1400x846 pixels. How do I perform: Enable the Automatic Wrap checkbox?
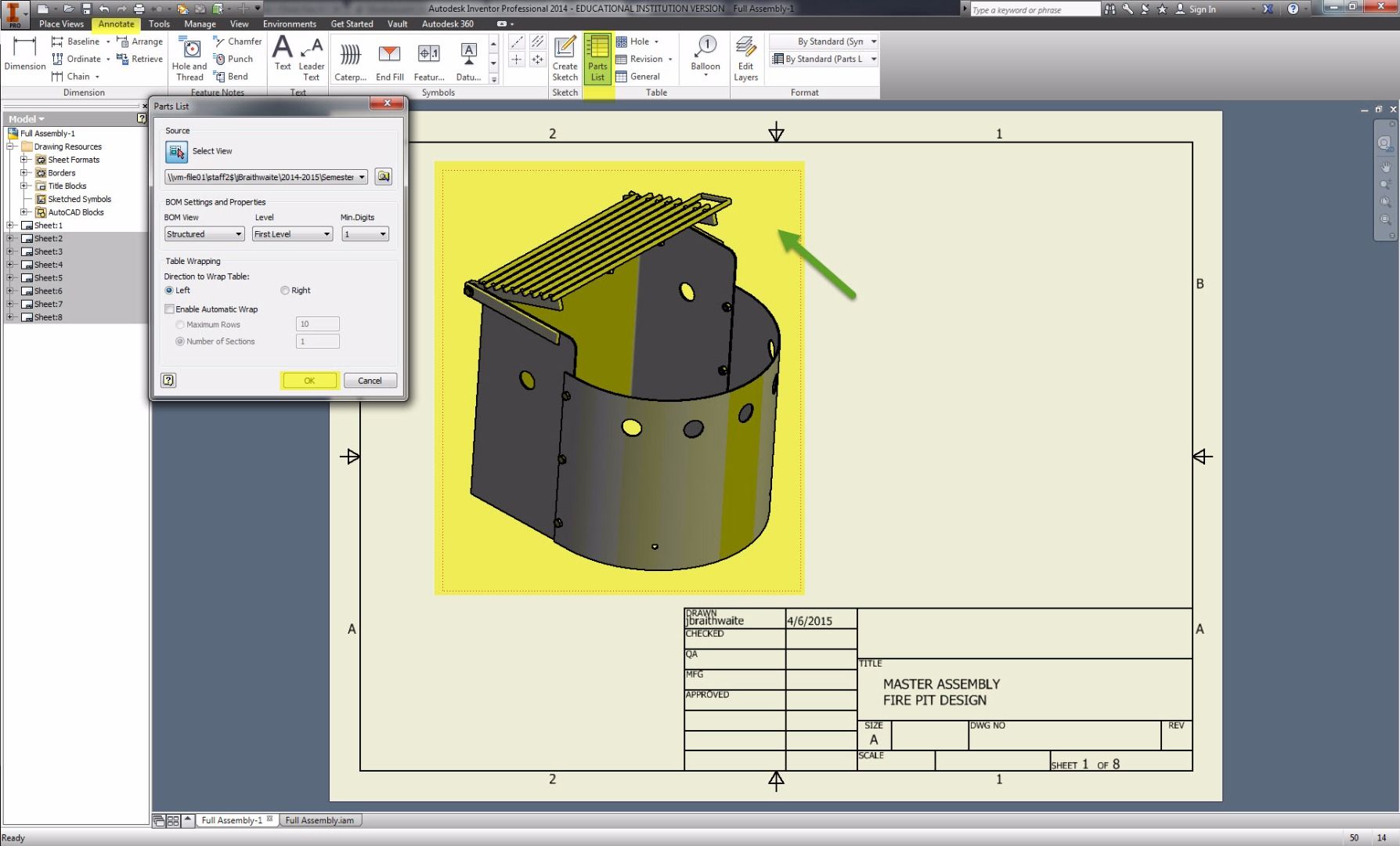coord(169,309)
